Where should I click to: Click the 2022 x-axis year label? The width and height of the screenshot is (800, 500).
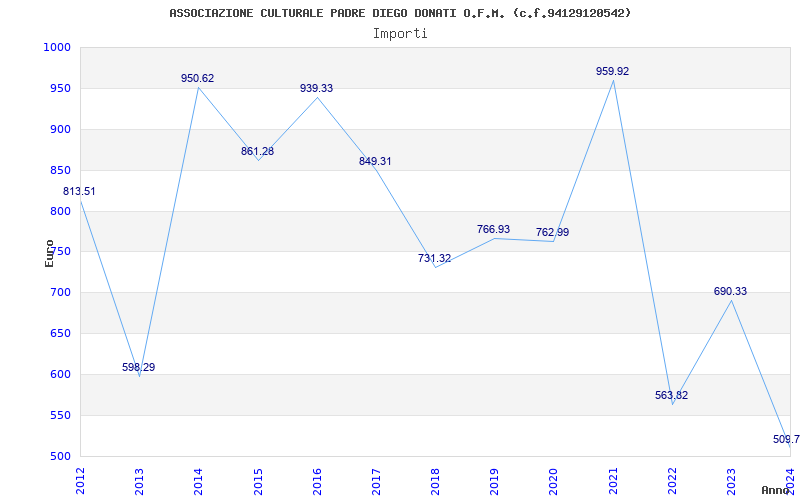[x=672, y=481]
